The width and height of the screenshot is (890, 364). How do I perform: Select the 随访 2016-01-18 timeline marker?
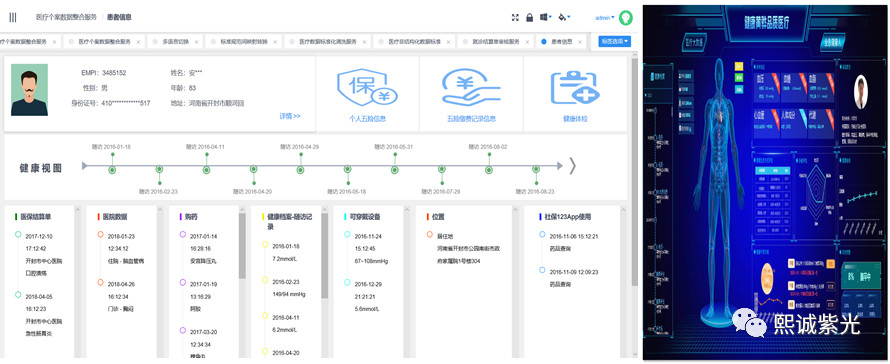[x=112, y=169]
